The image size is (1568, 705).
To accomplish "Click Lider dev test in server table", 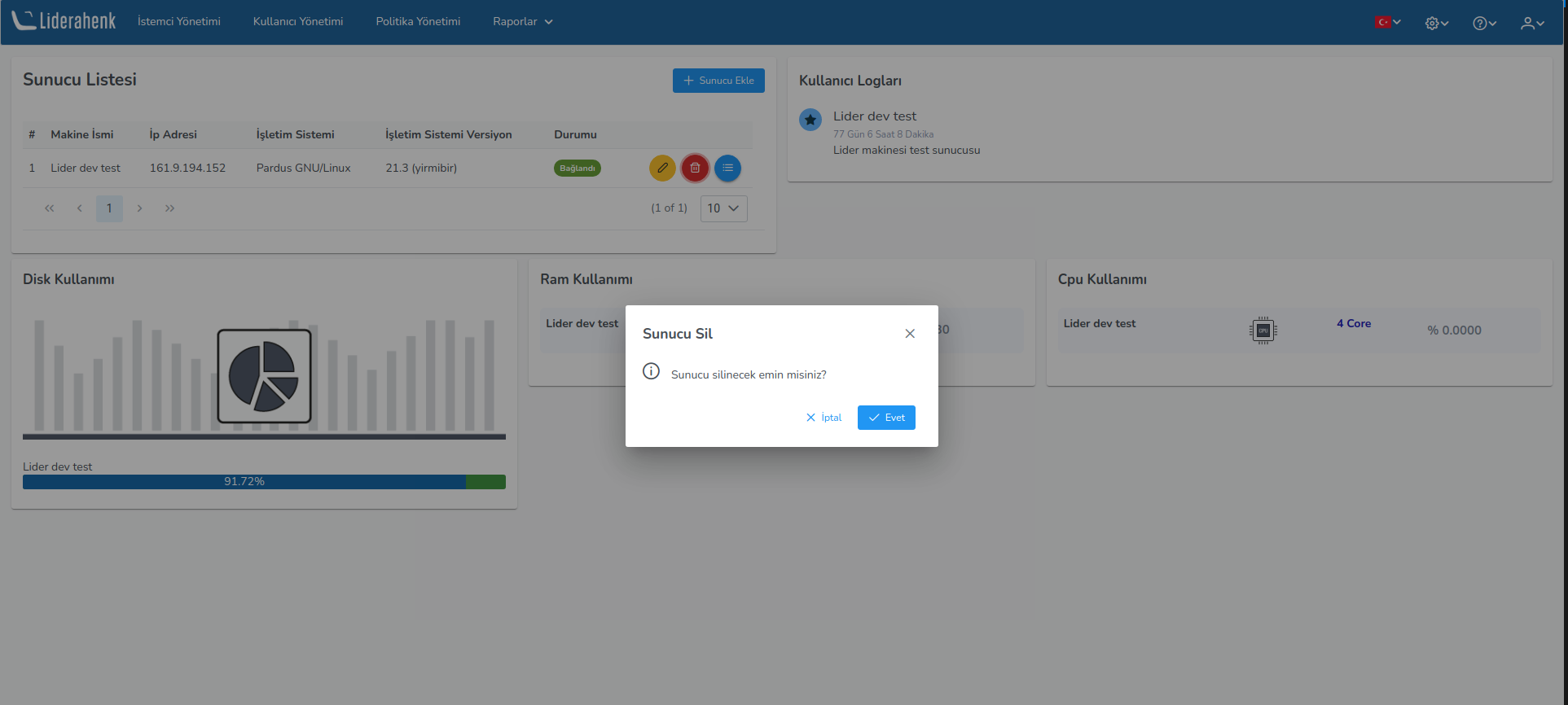I will (x=86, y=168).
